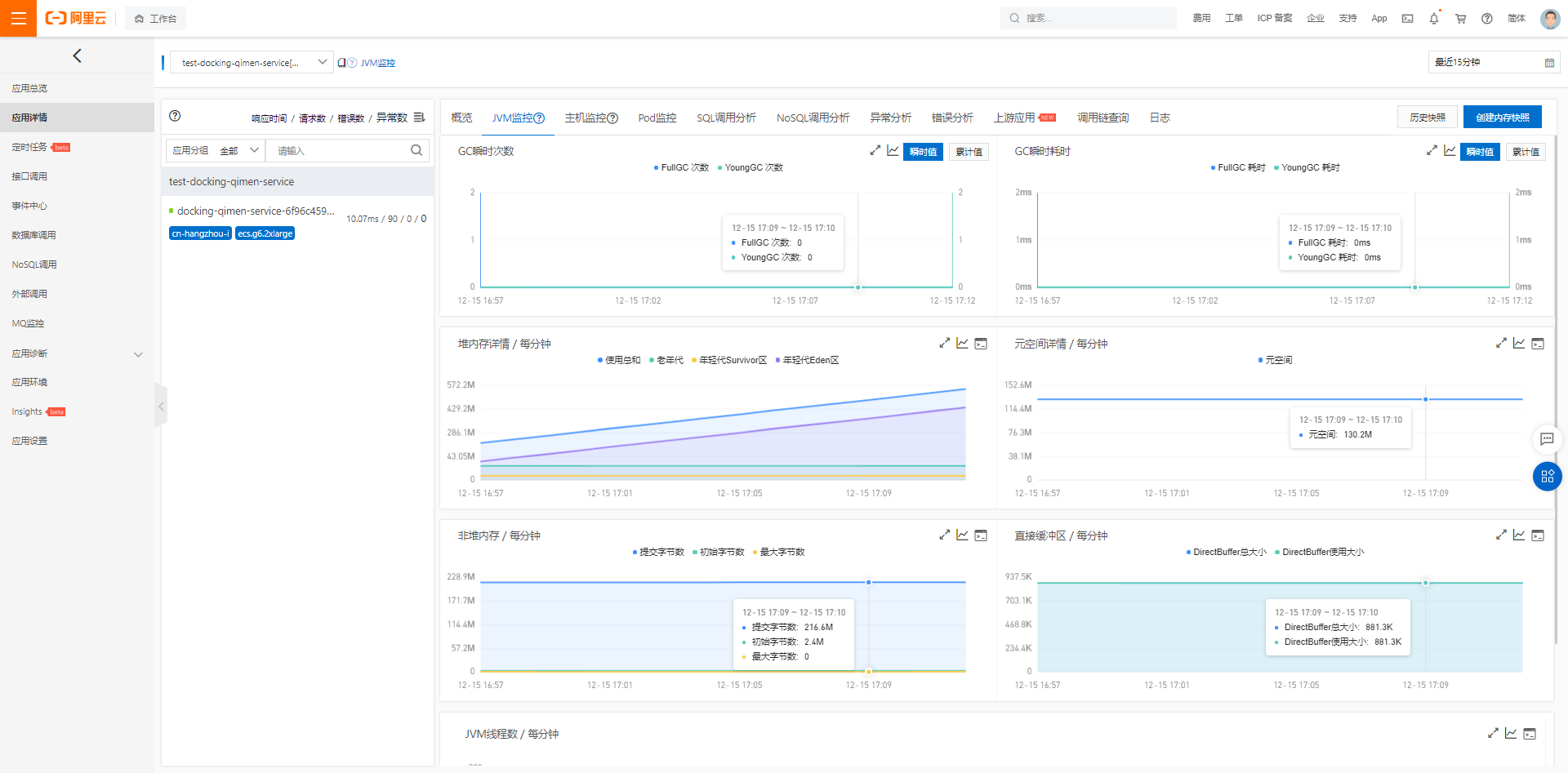
Task: Click the line-chart icon on GC瞬时次数 panel
Action: (893, 150)
